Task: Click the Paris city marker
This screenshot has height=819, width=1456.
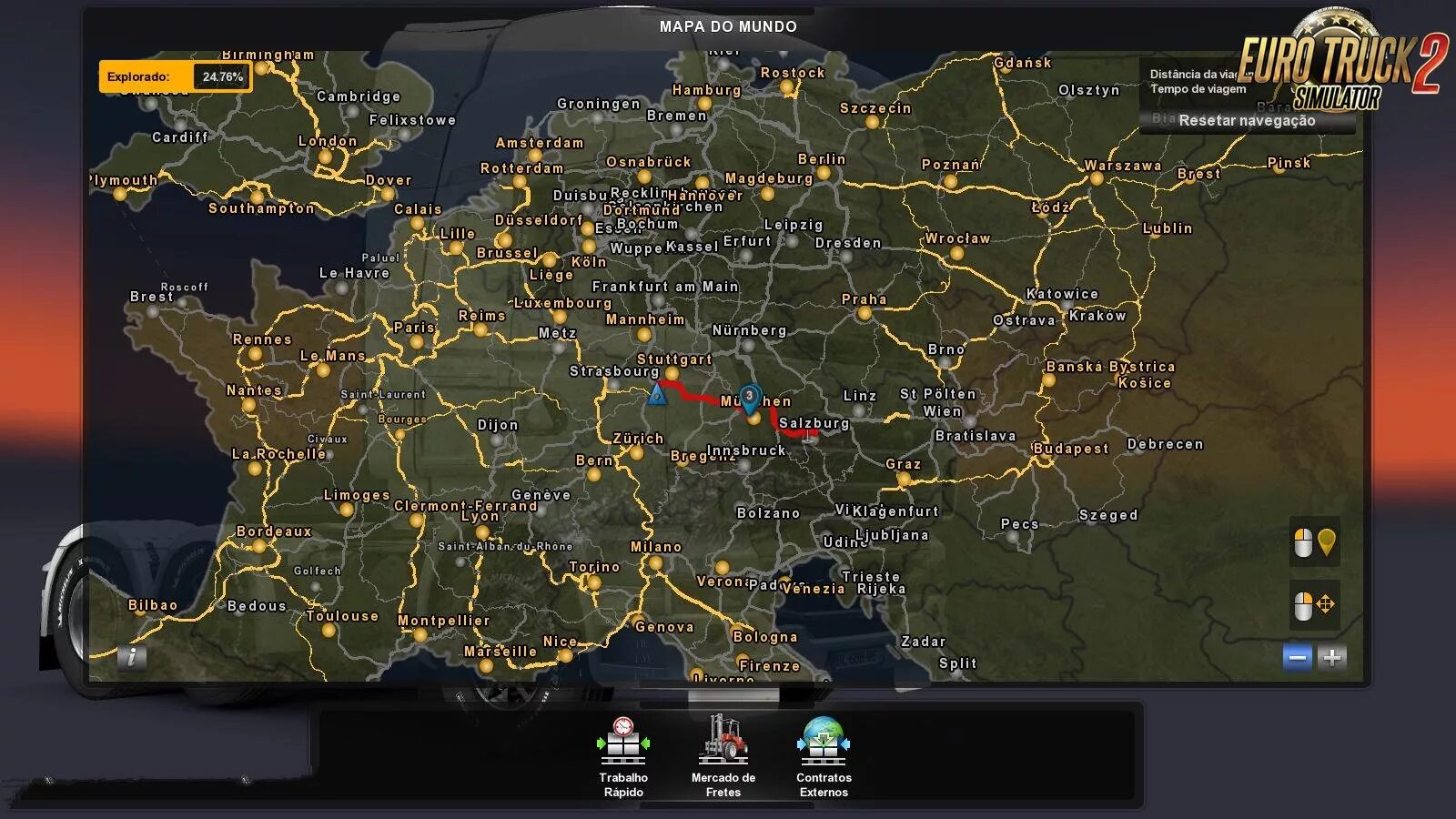Action: tap(417, 342)
